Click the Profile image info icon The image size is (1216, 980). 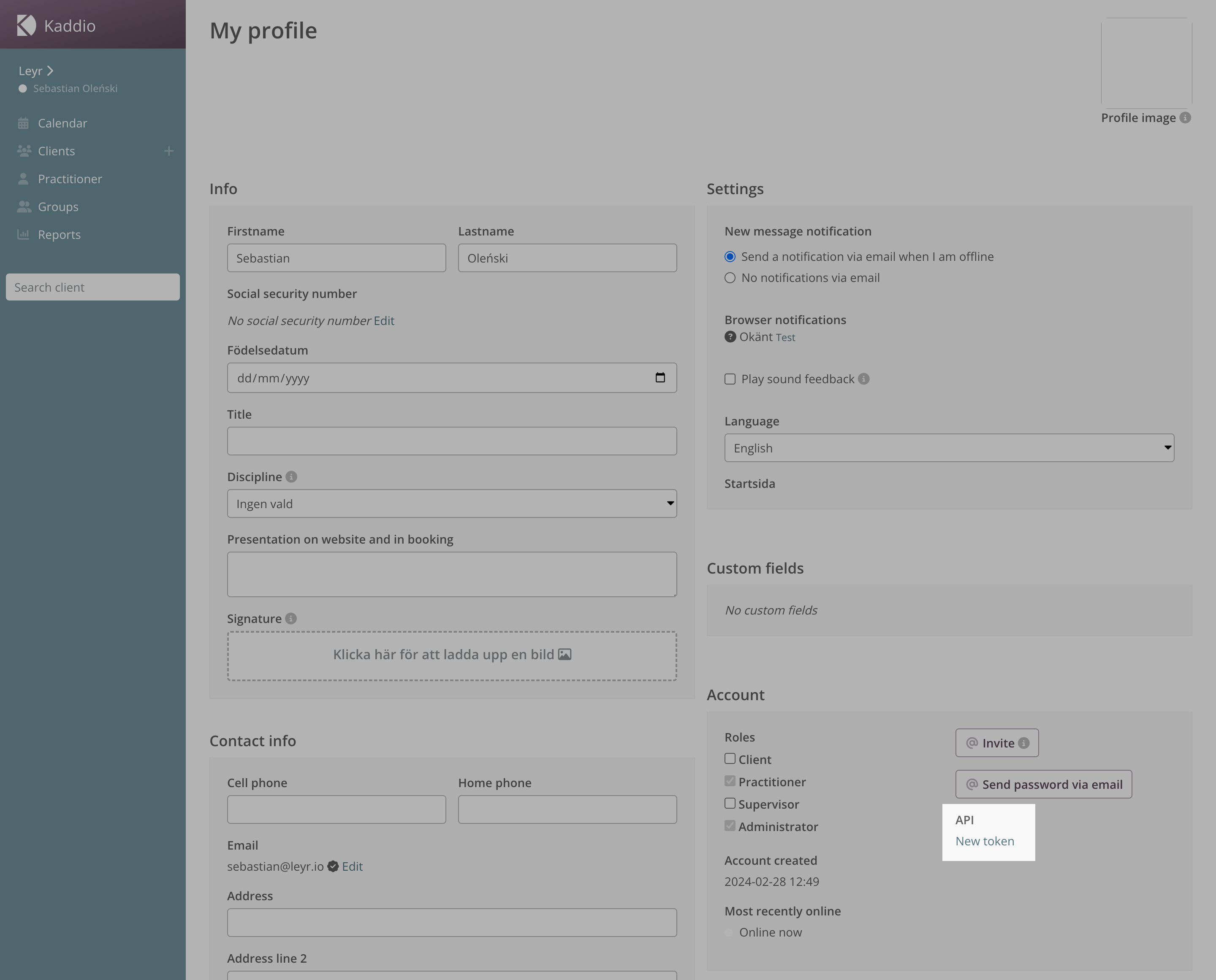point(1186,117)
